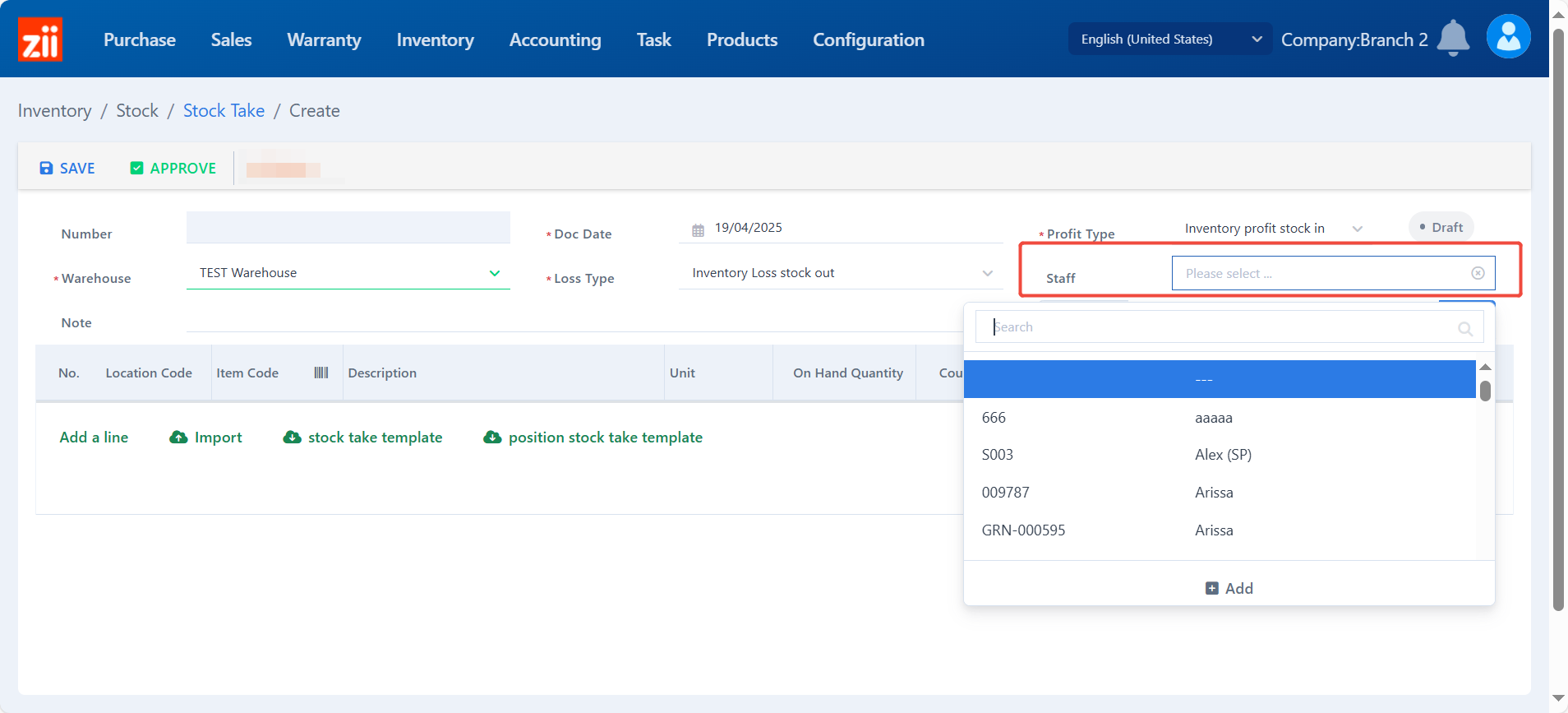Click the barcode icon in Item Code column
1568x713 pixels.
[x=321, y=373]
